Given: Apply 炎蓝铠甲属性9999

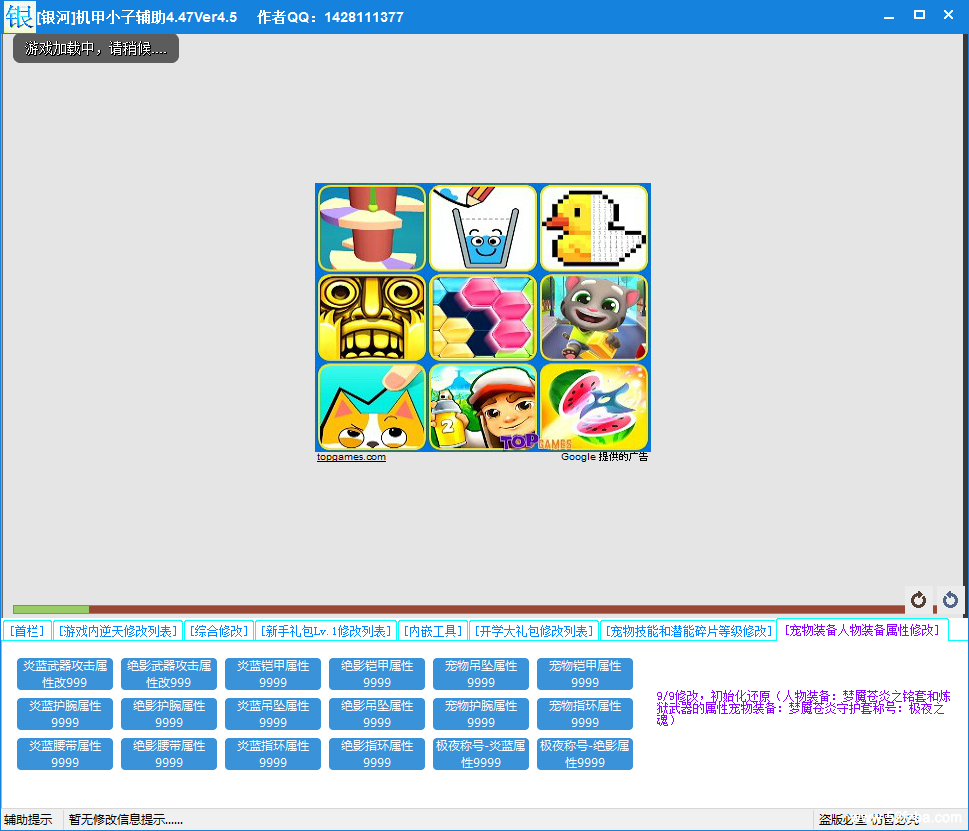Looking at the screenshot, I should click(273, 674).
